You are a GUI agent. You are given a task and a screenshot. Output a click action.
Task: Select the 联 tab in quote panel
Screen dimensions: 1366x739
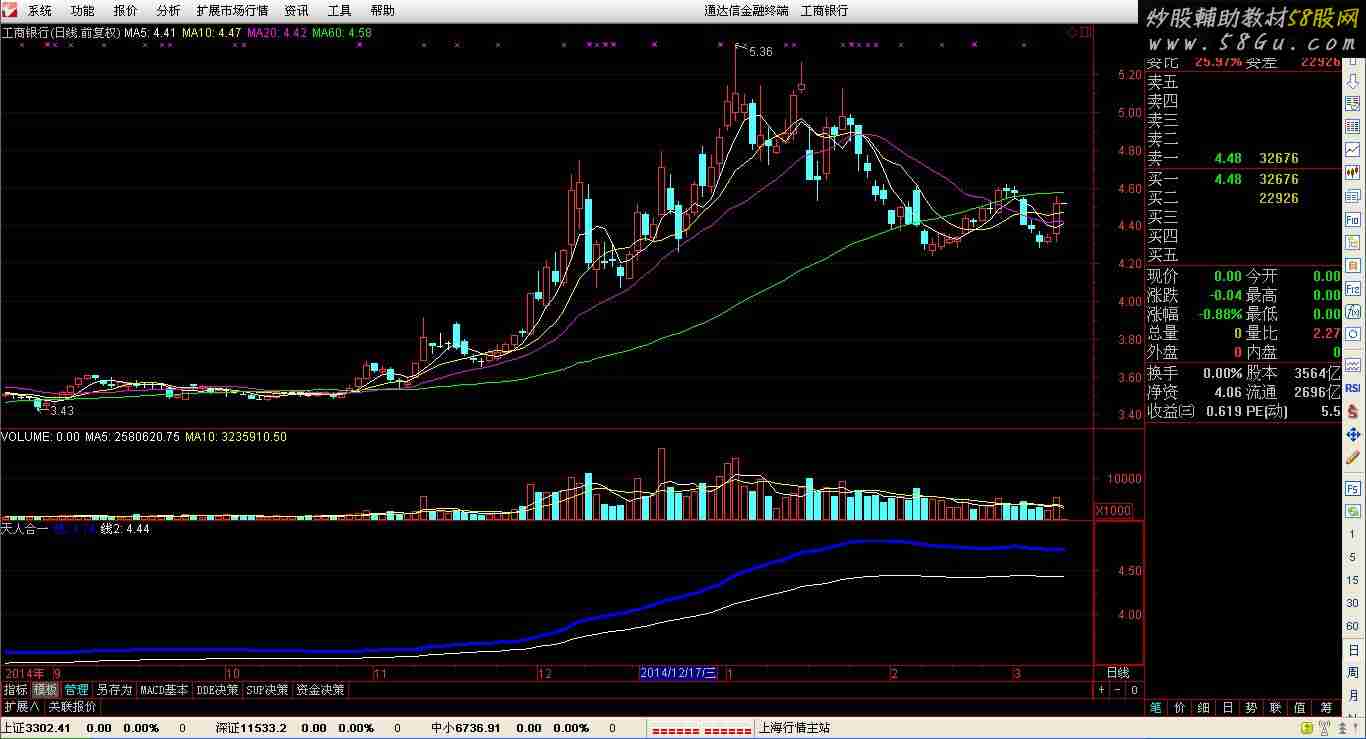(1275, 707)
